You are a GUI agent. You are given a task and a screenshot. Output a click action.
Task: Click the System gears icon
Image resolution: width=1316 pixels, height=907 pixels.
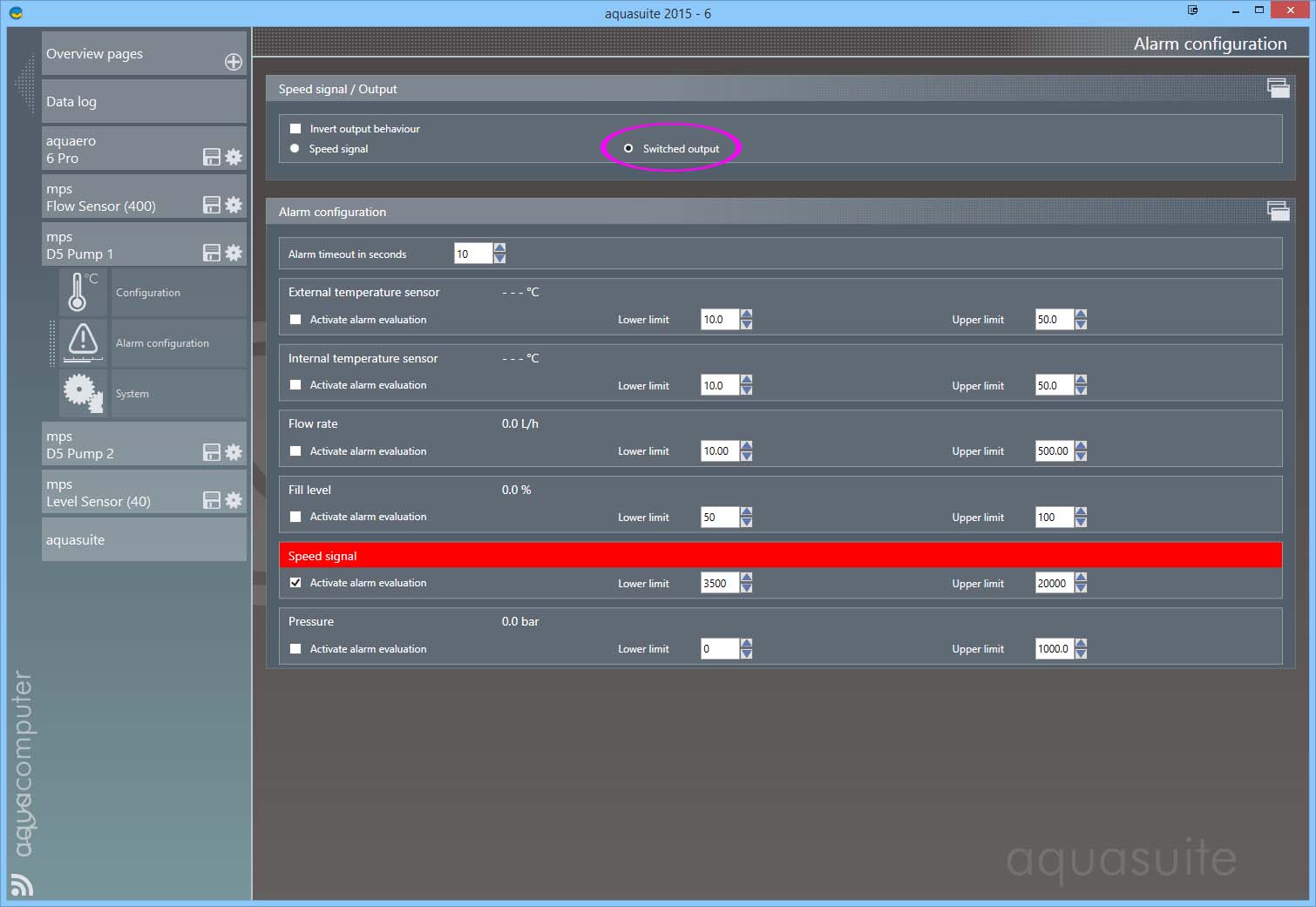(82, 393)
